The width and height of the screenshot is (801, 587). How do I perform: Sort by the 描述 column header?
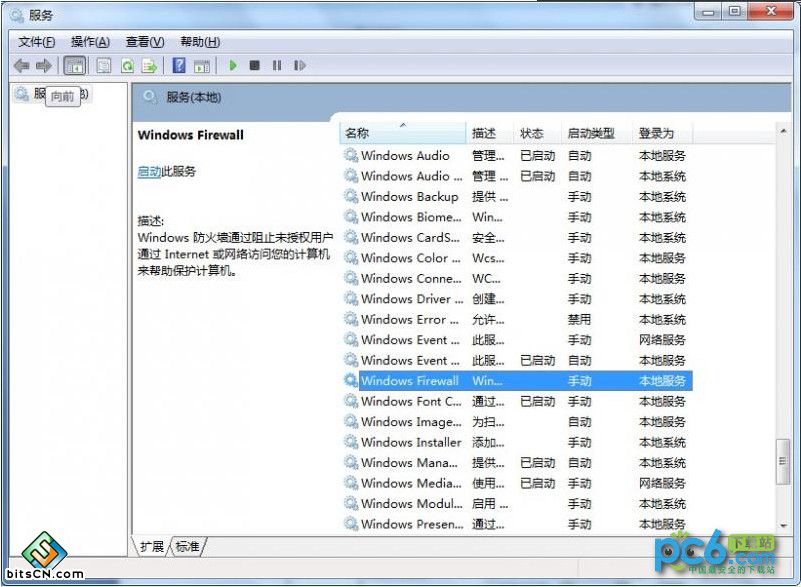(489, 133)
